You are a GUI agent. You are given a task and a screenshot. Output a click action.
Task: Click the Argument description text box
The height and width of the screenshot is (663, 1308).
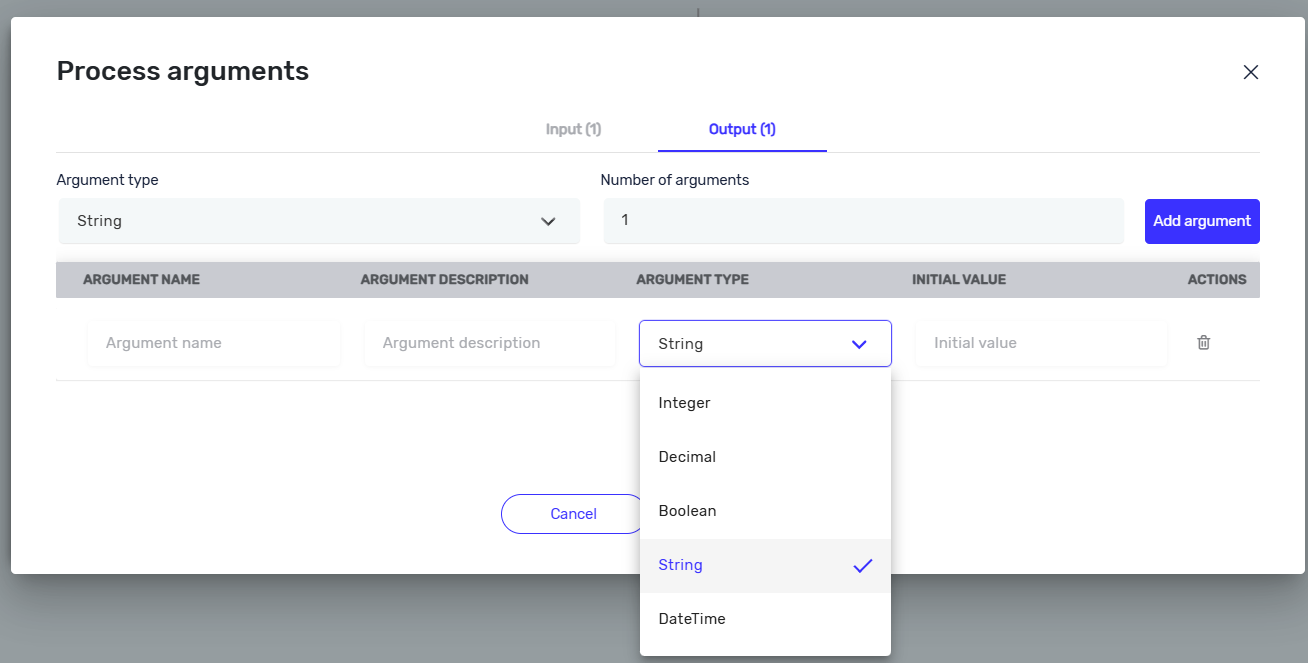click(x=490, y=343)
